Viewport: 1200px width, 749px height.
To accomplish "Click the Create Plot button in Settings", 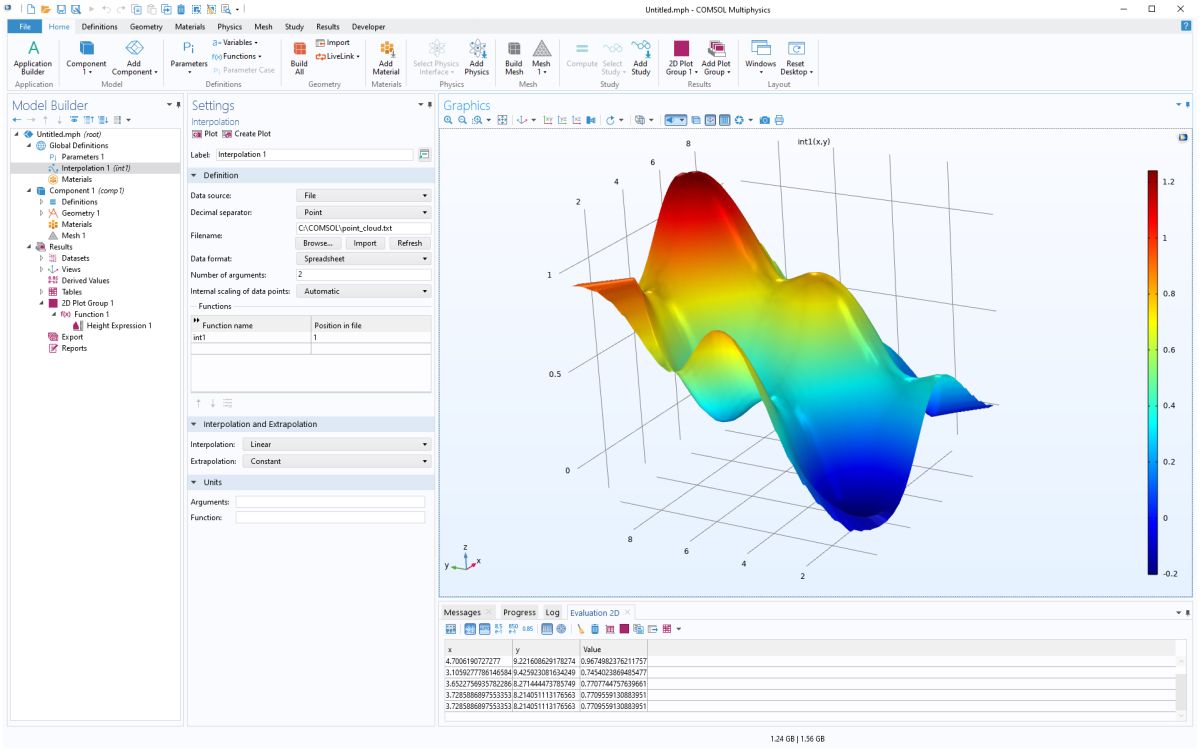I will coord(246,133).
